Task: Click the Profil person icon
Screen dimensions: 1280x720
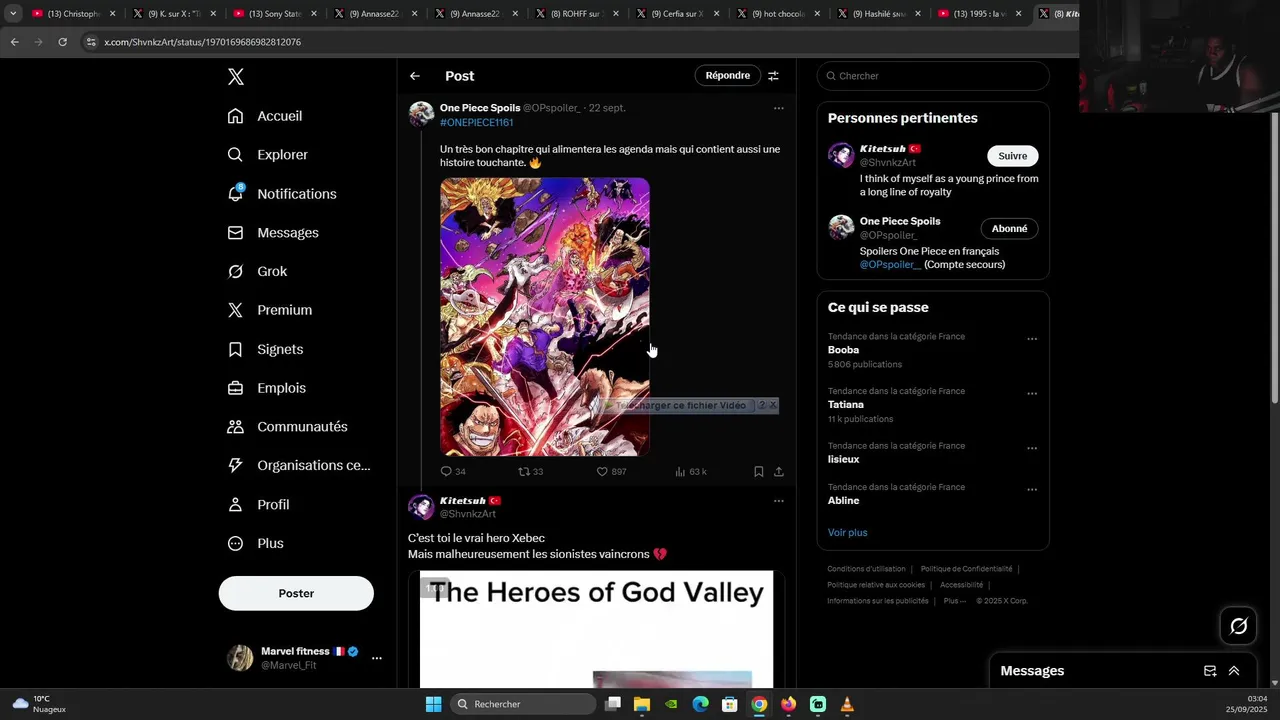Action: point(235,505)
